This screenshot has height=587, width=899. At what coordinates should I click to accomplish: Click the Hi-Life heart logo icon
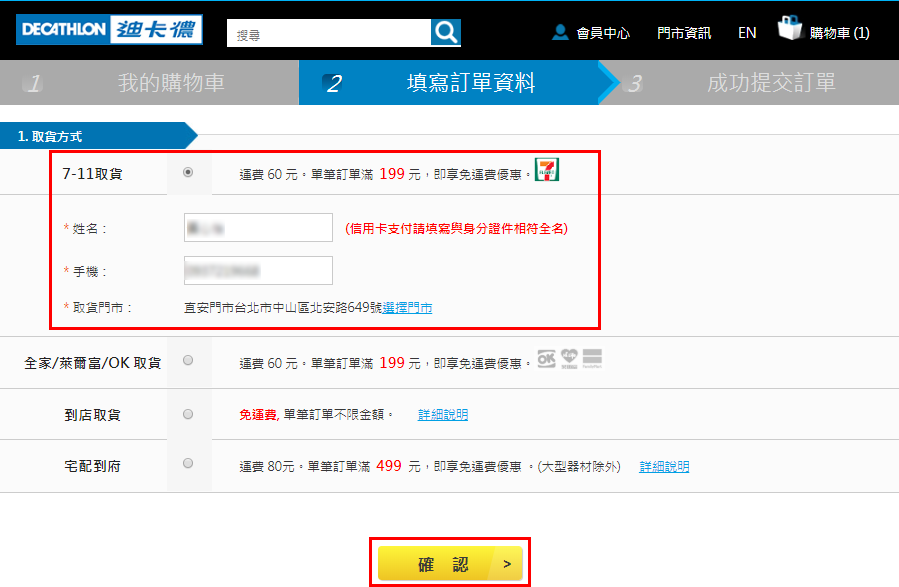569,359
